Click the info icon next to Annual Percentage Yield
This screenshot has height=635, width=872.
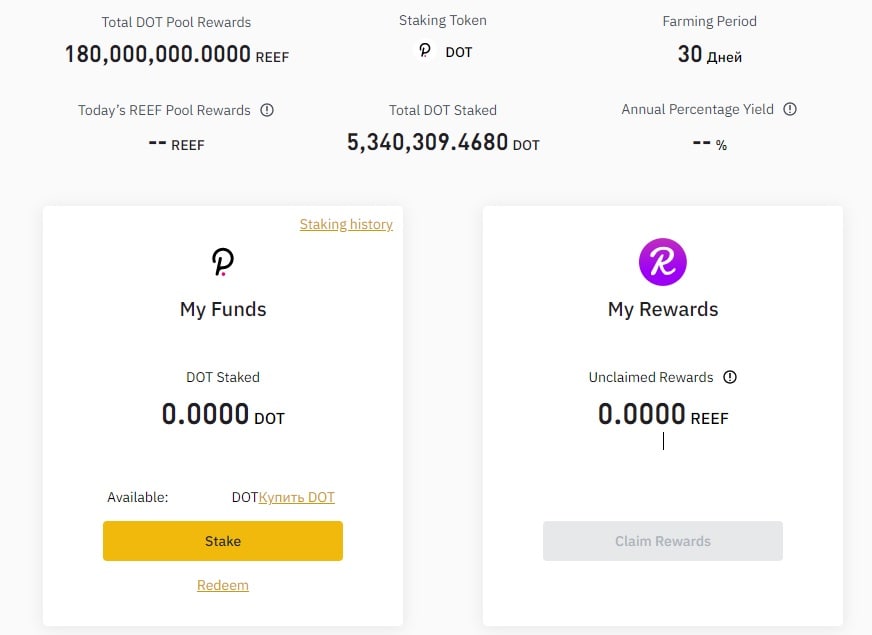tap(790, 109)
